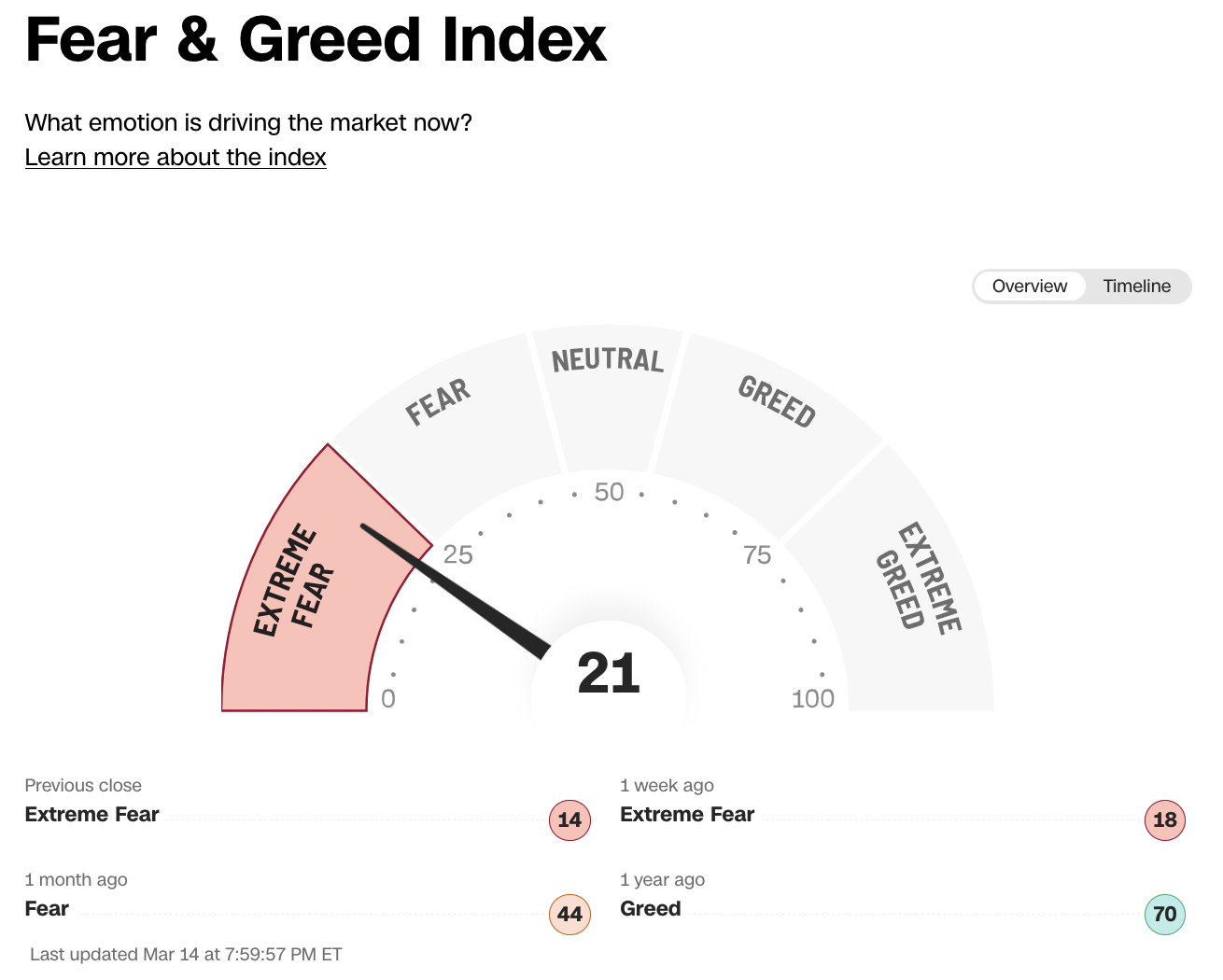Click the current index value 21
Image resolution: width=1223 pixels, height=980 pixels.
tap(609, 674)
